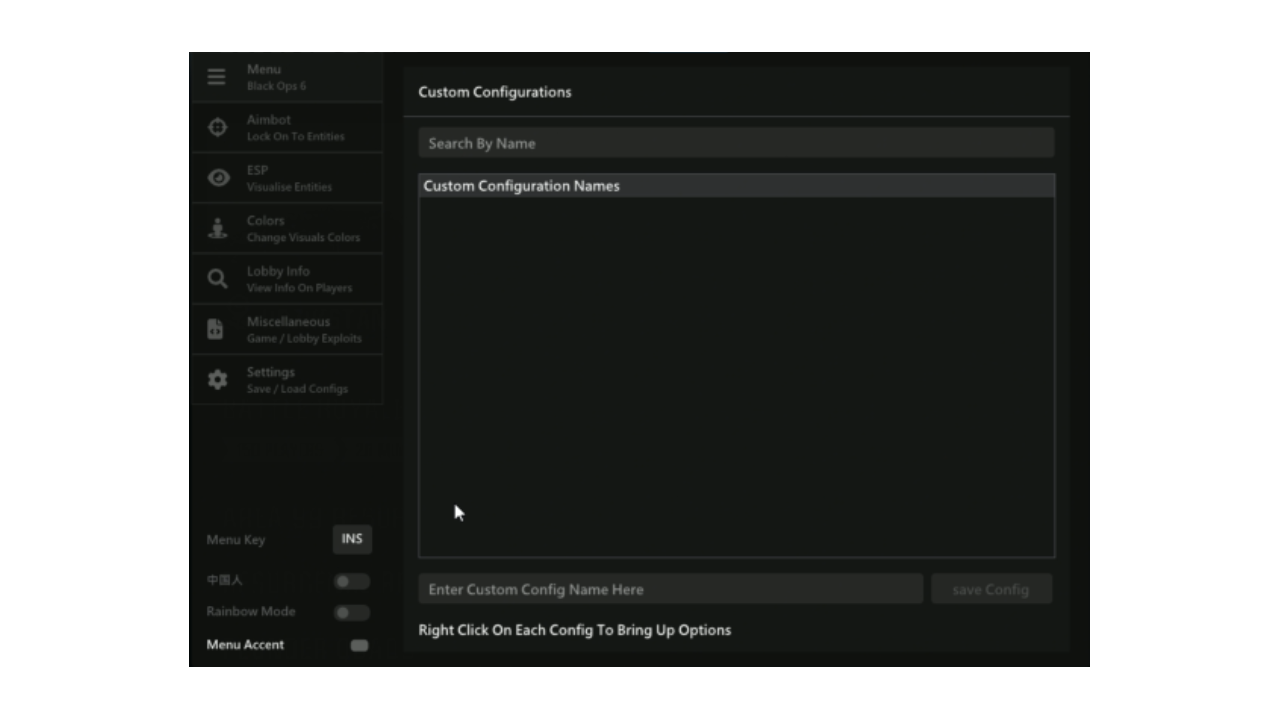1280x720 pixels.
Task: Toggle the 中国人 language switch
Action: (x=352, y=581)
